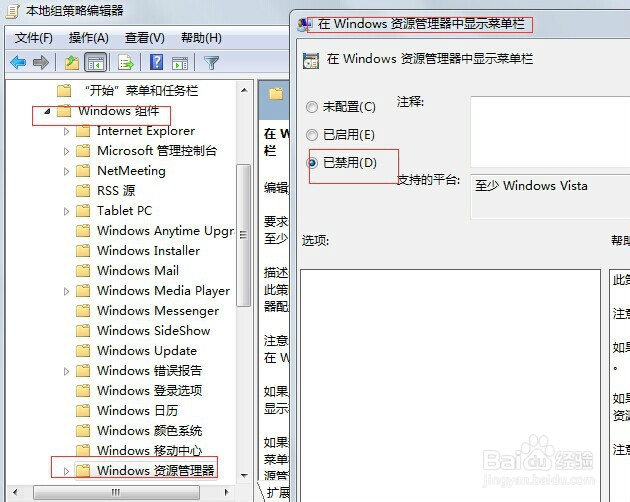Go up one level folder icon
This screenshot has height=502, width=630.
[72, 63]
